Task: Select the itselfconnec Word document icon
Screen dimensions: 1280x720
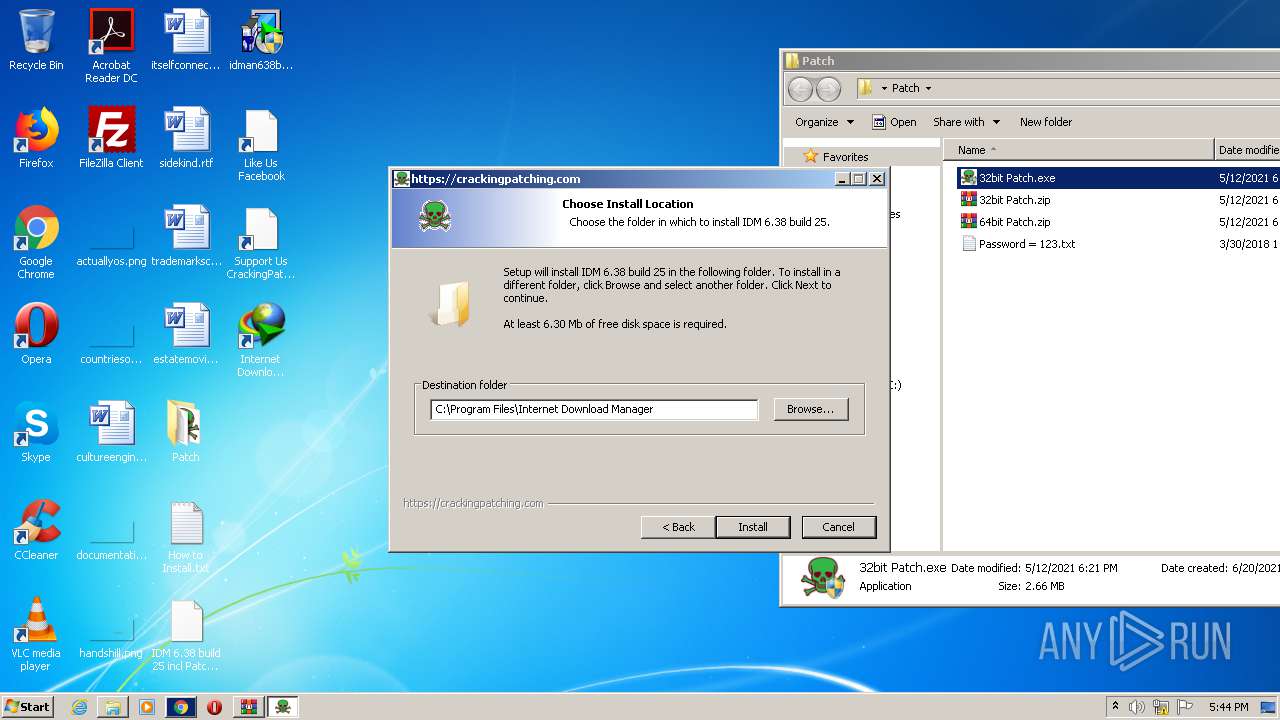Action: point(186,40)
